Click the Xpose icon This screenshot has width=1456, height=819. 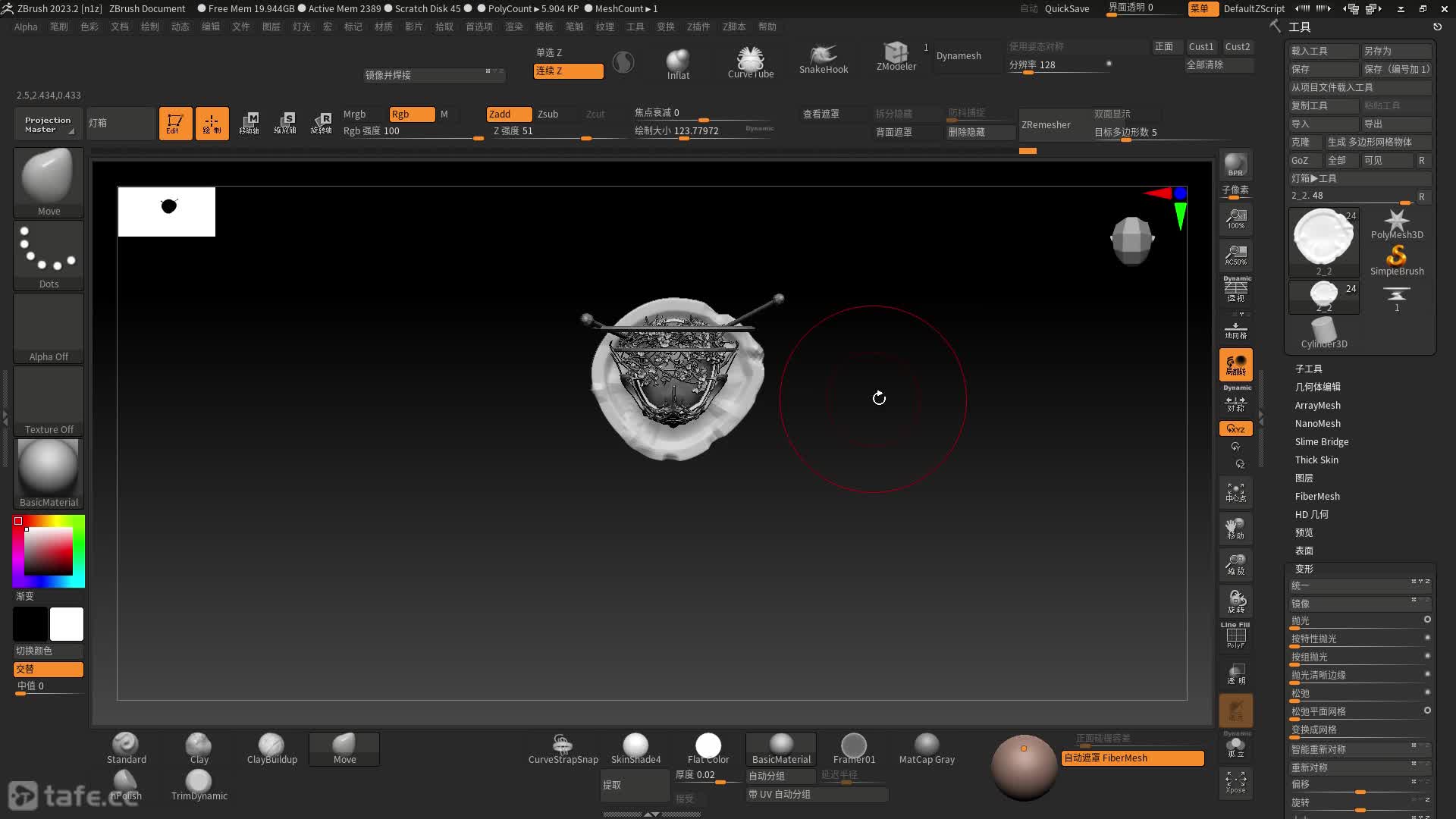[x=1235, y=783]
